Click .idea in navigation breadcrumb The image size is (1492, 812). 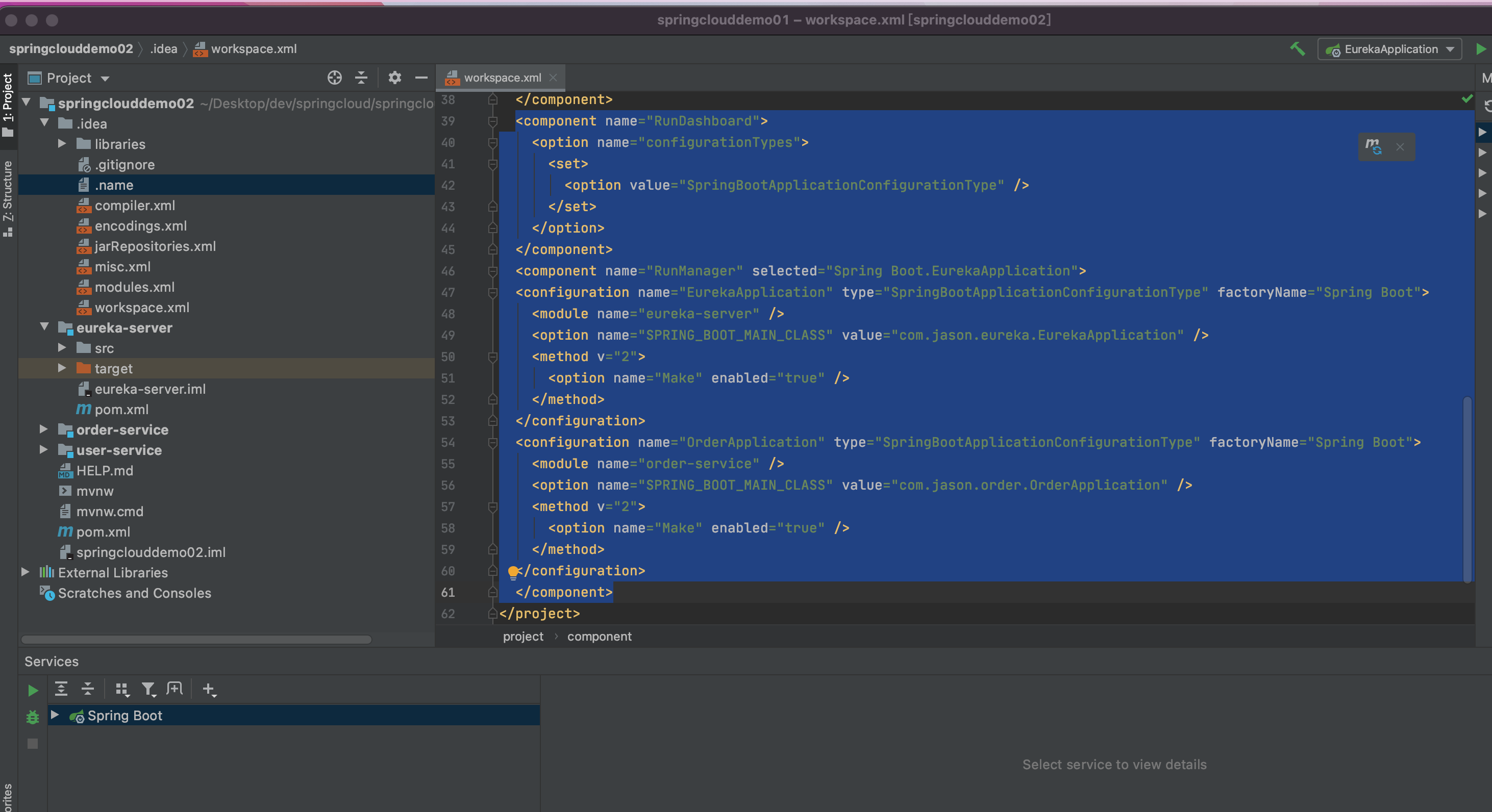click(163, 49)
